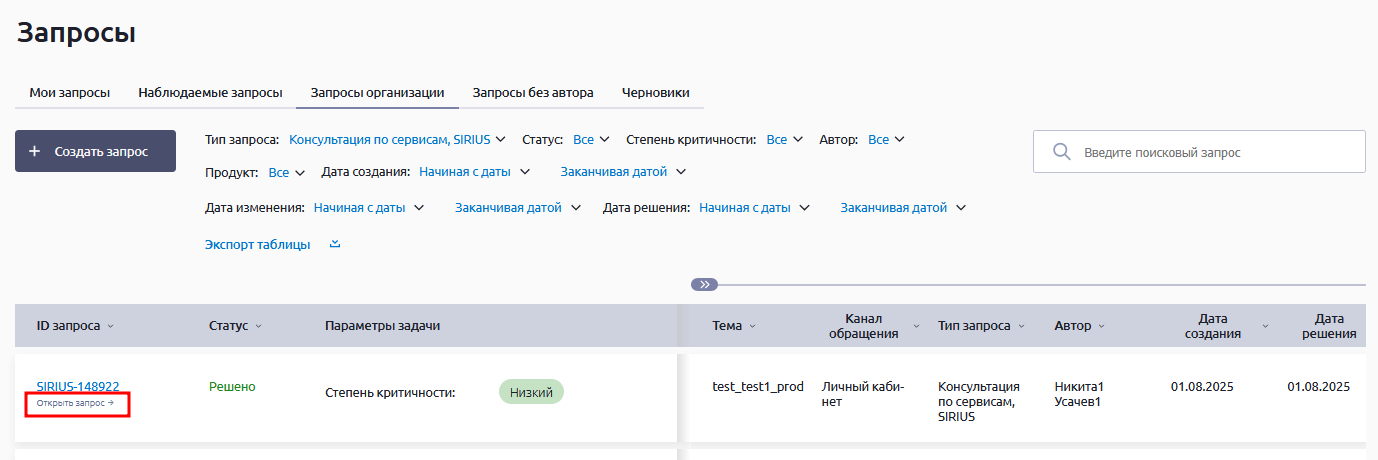The width and height of the screenshot is (1378, 460).
Task: Open the Степень критичности filter dropdown
Action: 784,140
